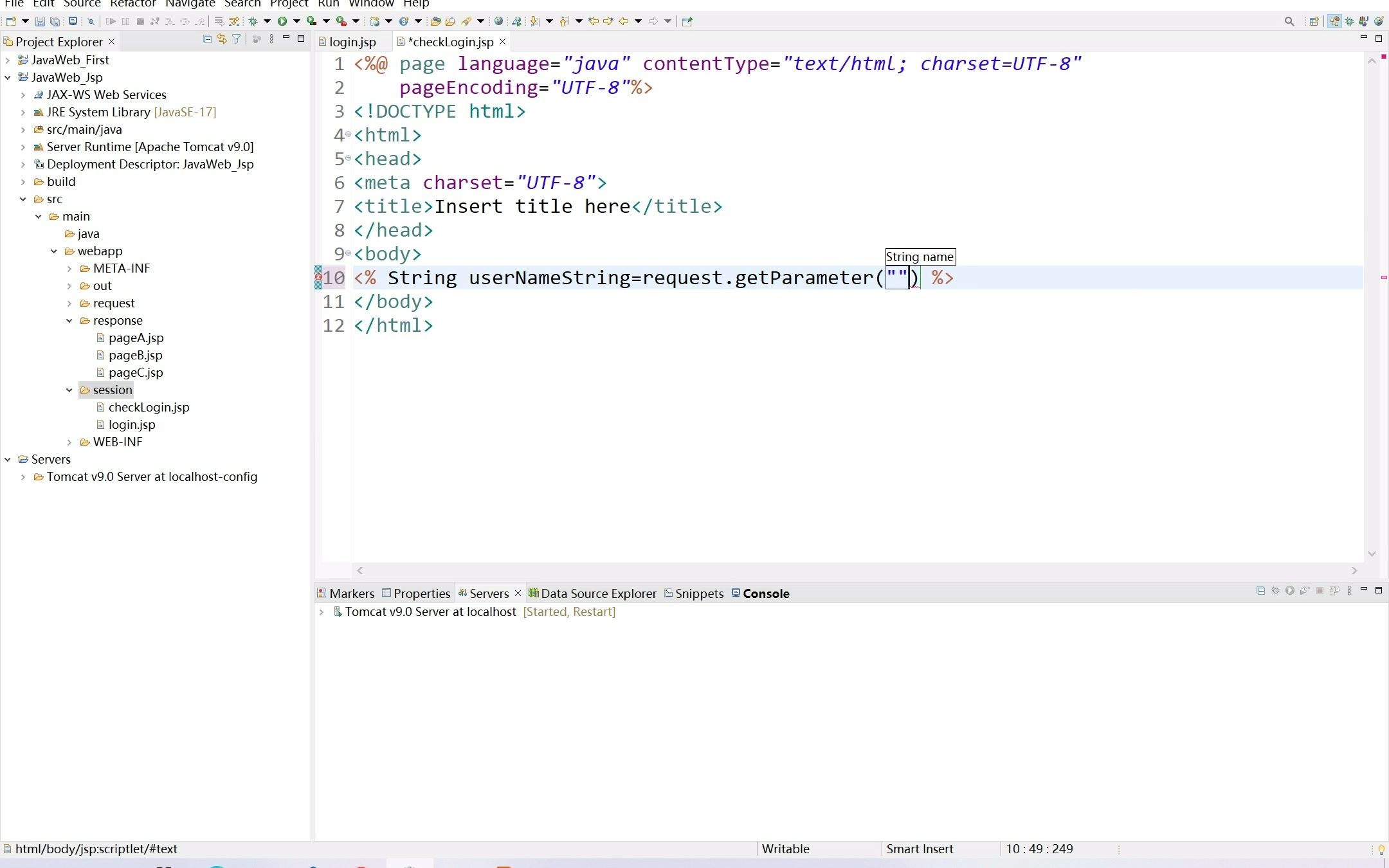Image resolution: width=1389 pixels, height=868 pixels.
Task: Click the checkLogin.jsp filename in explorer
Action: pos(148,407)
